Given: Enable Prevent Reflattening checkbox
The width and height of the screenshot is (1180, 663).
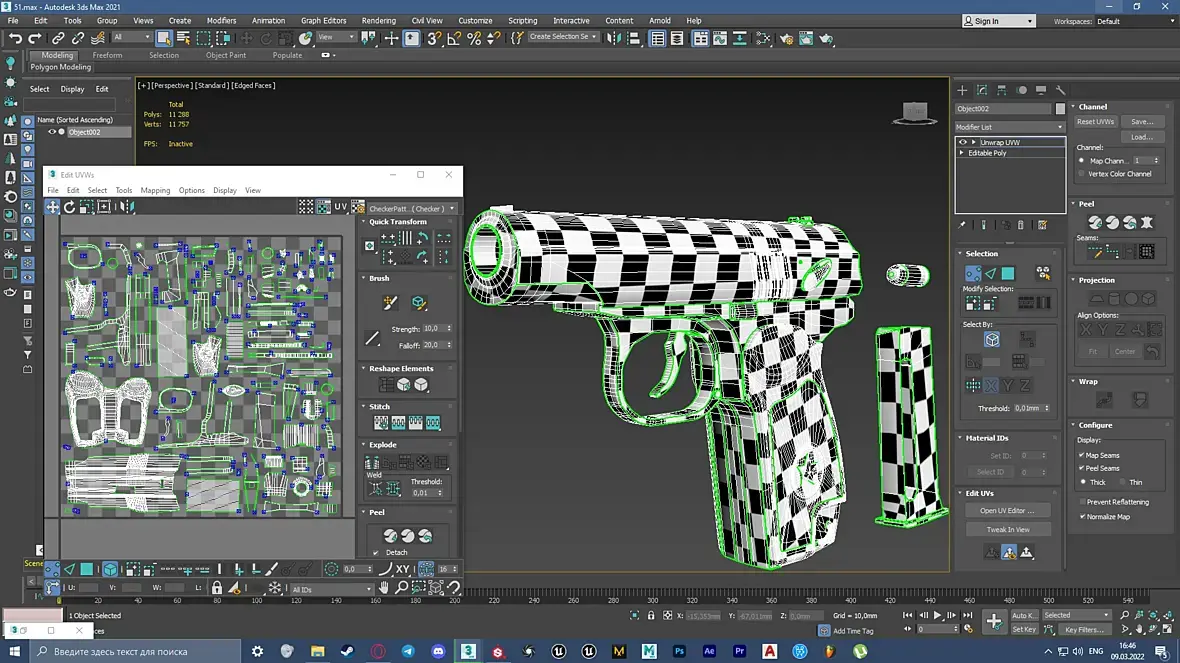Looking at the screenshot, I should pos(1082,502).
